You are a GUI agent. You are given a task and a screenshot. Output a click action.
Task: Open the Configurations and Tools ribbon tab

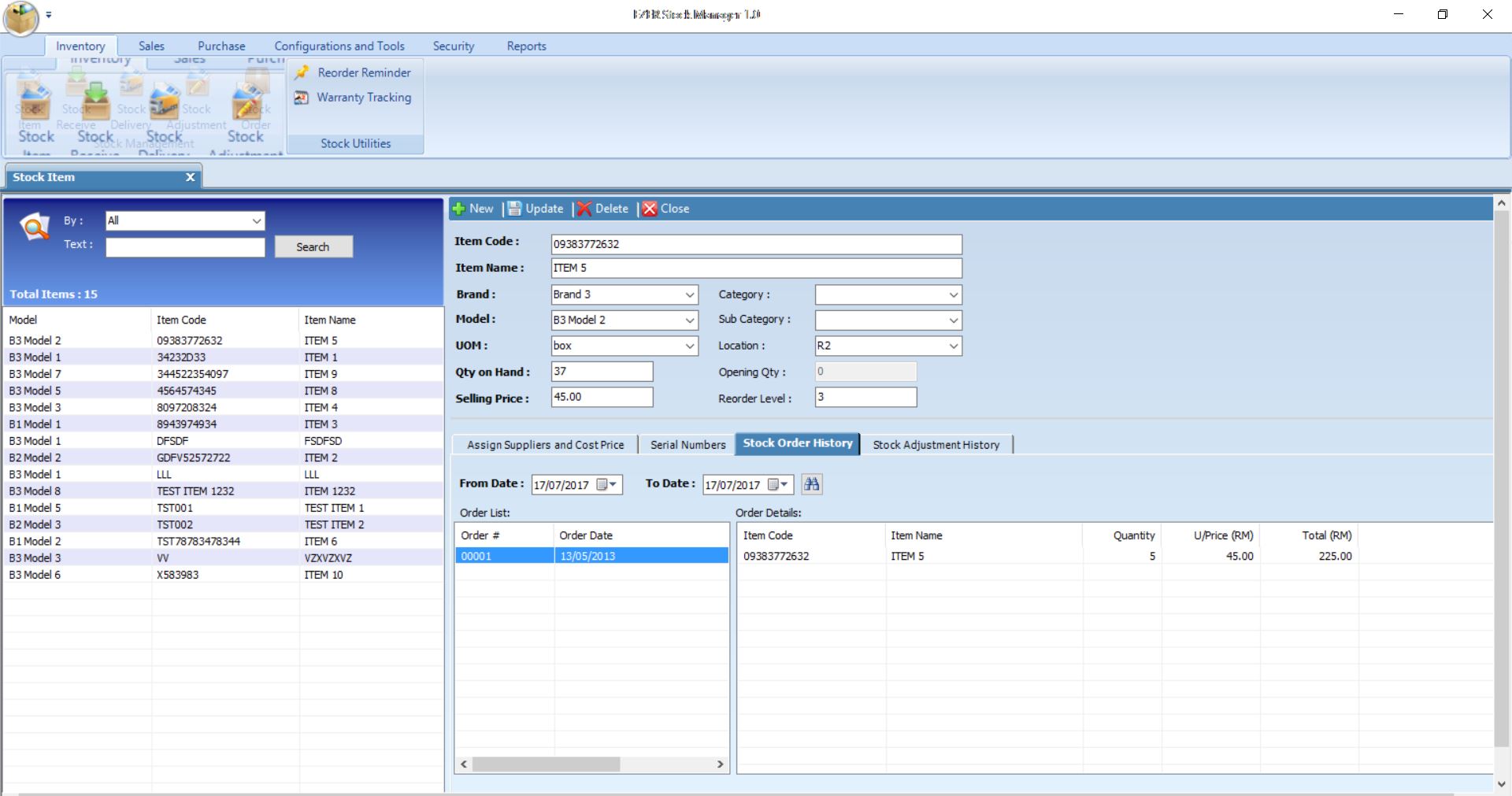(339, 46)
